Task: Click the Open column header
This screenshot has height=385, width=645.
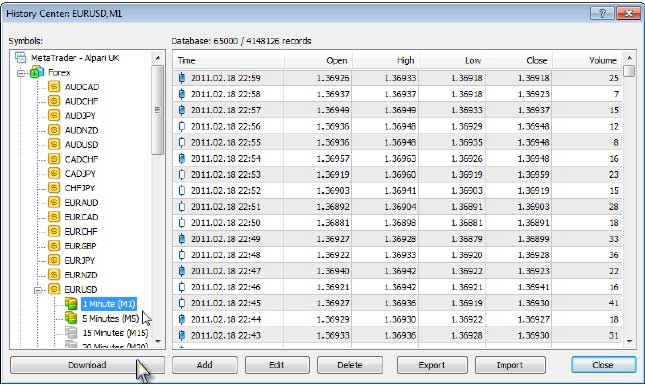Action: pyautogui.click(x=318, y=60)
